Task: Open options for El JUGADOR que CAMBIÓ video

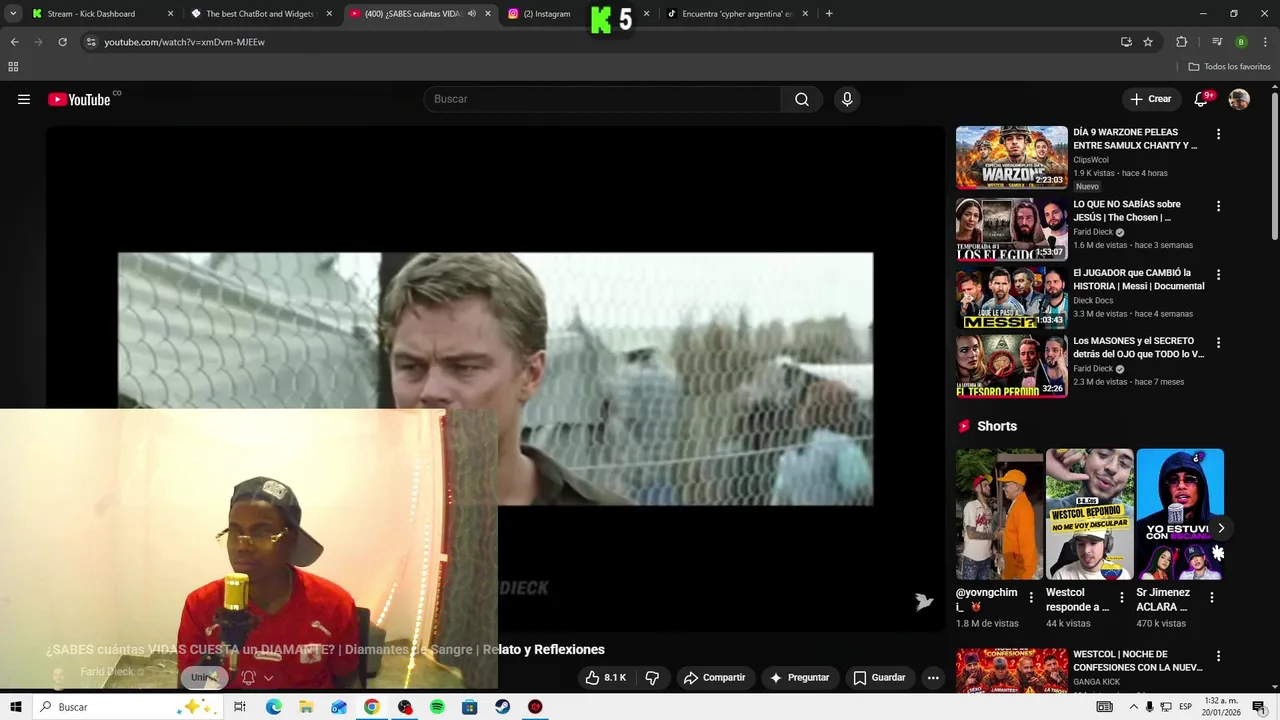Action: pos(1218,274)
